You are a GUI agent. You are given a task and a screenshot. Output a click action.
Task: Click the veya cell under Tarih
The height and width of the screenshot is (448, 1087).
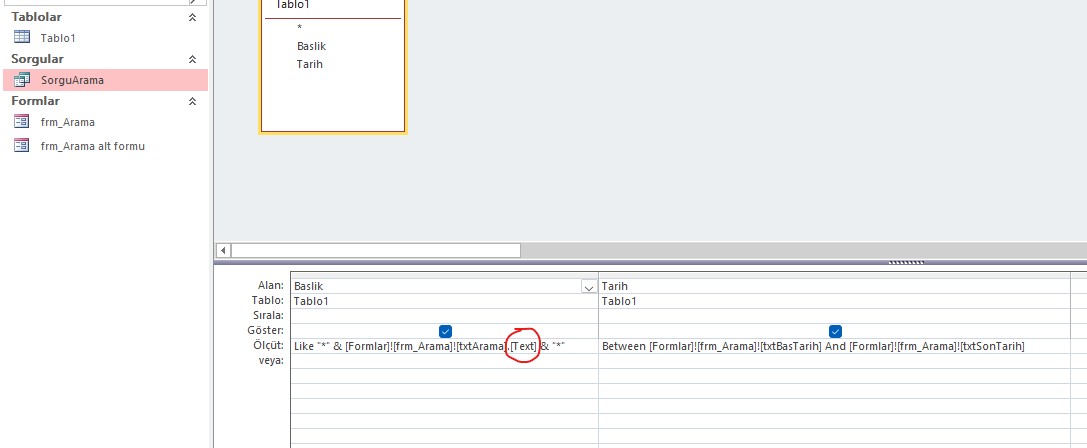[x=834, y=361]
